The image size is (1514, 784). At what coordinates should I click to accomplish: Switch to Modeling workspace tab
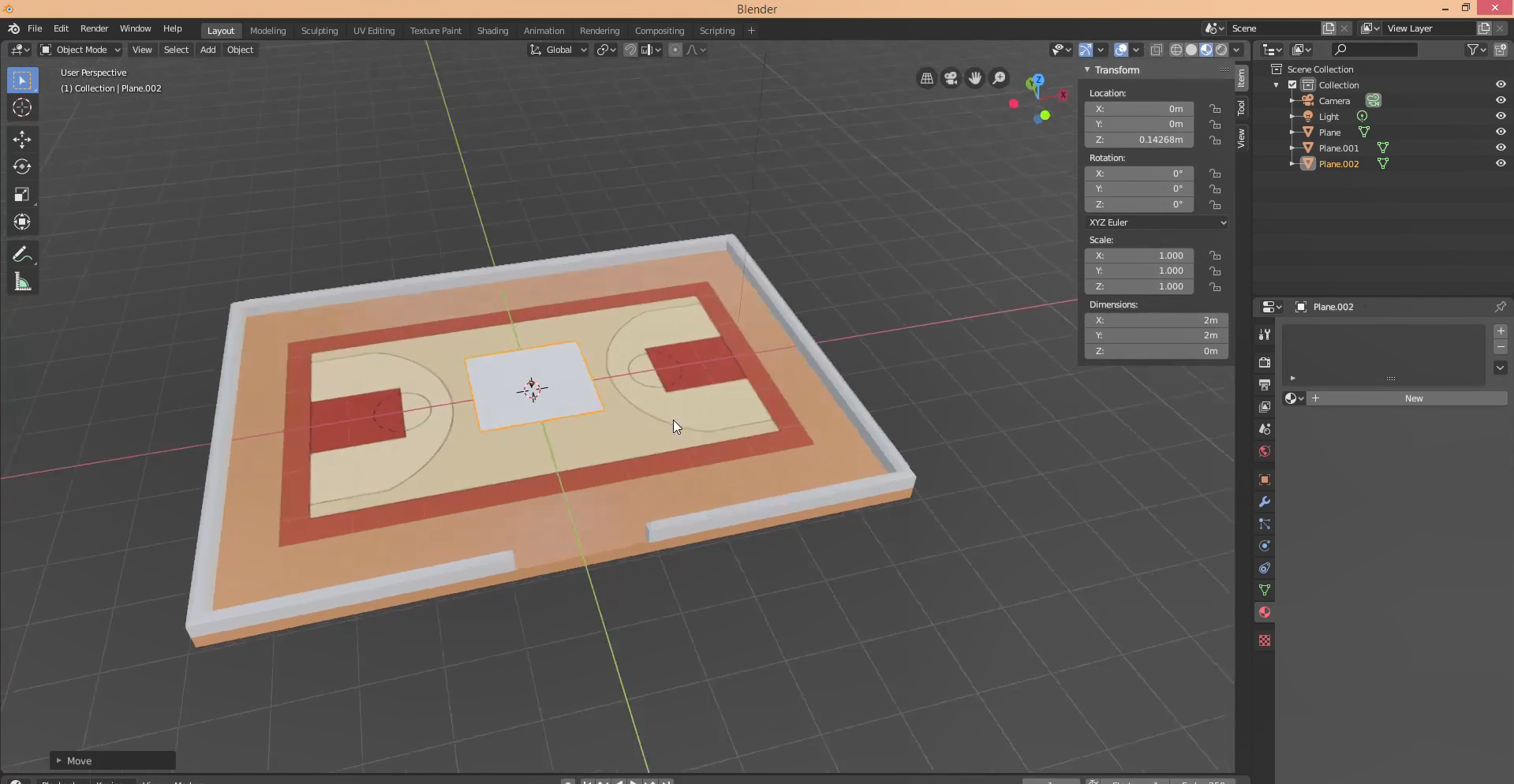[x=267, y=31]
